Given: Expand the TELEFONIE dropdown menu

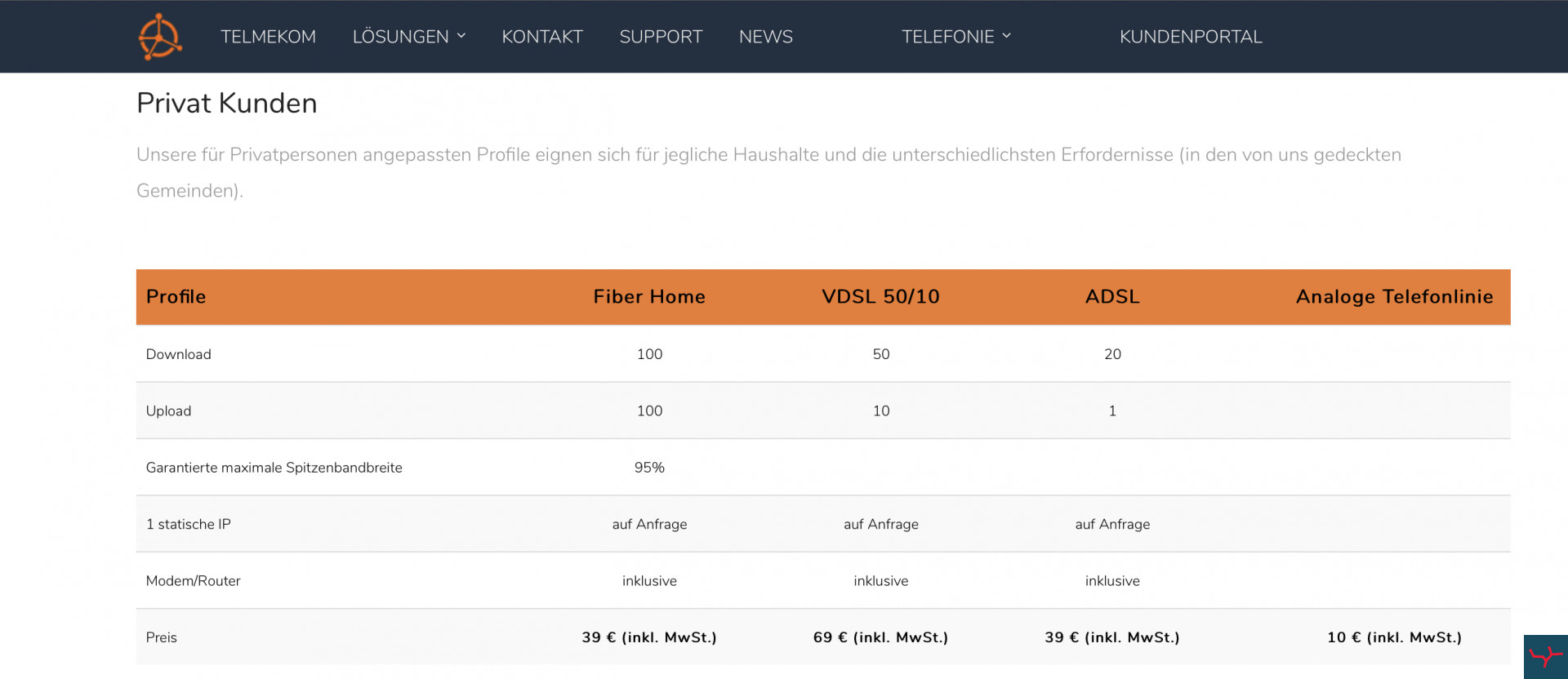Looking at the screenshot, I should click(x=956, y=37).
